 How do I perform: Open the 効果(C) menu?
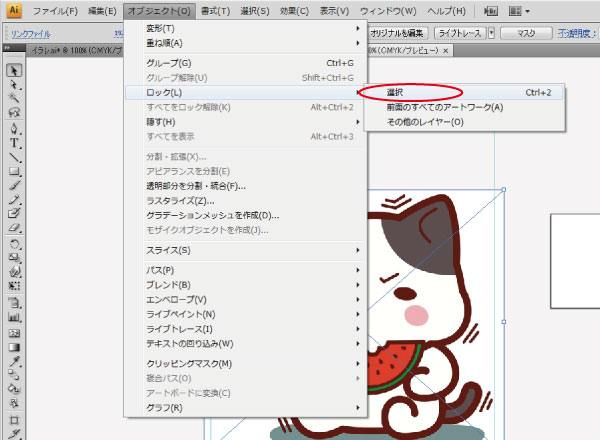pyautogui.click(x=294, y=11)
